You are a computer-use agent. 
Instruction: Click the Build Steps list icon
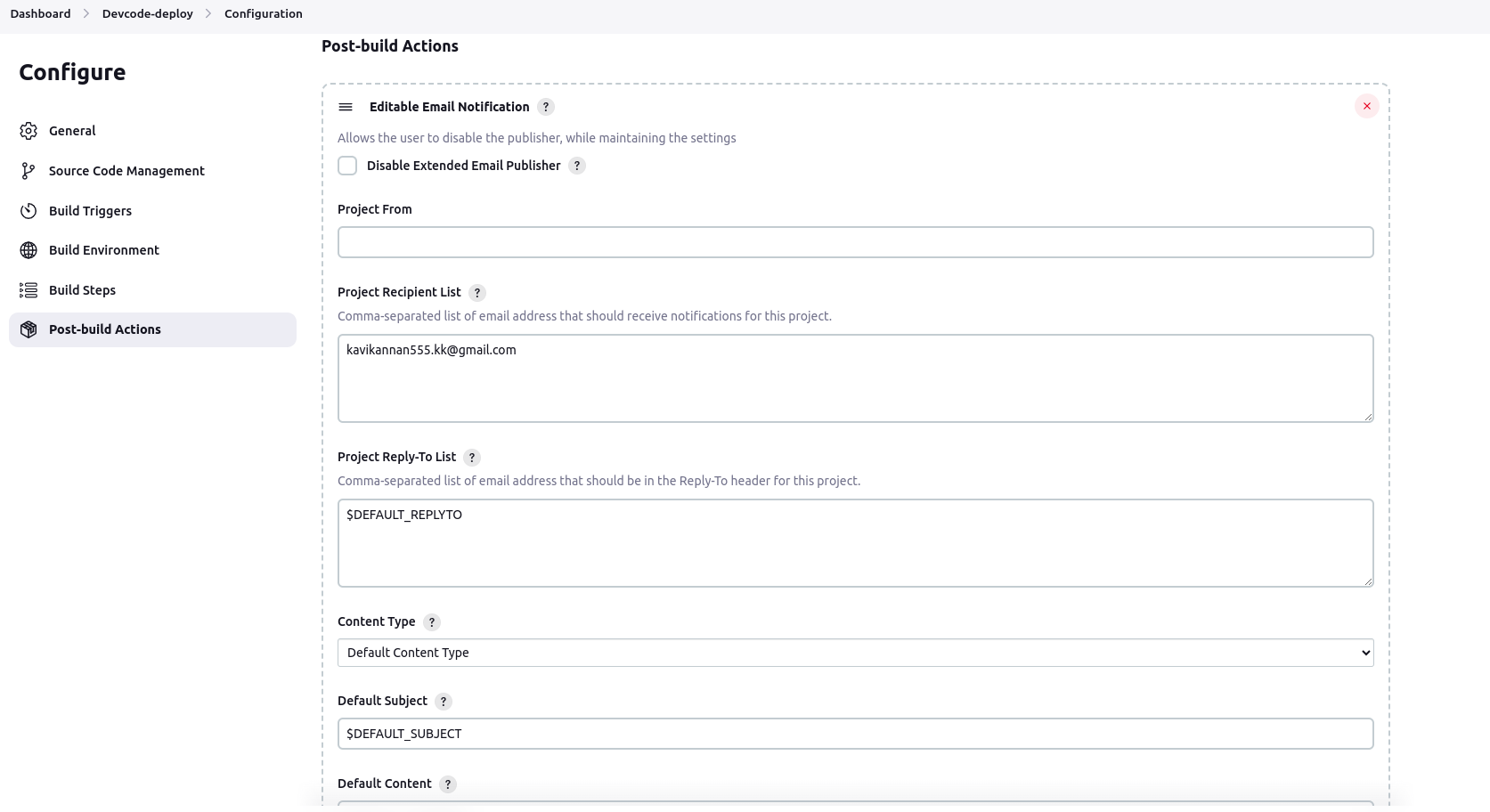(x=28, y=290)
